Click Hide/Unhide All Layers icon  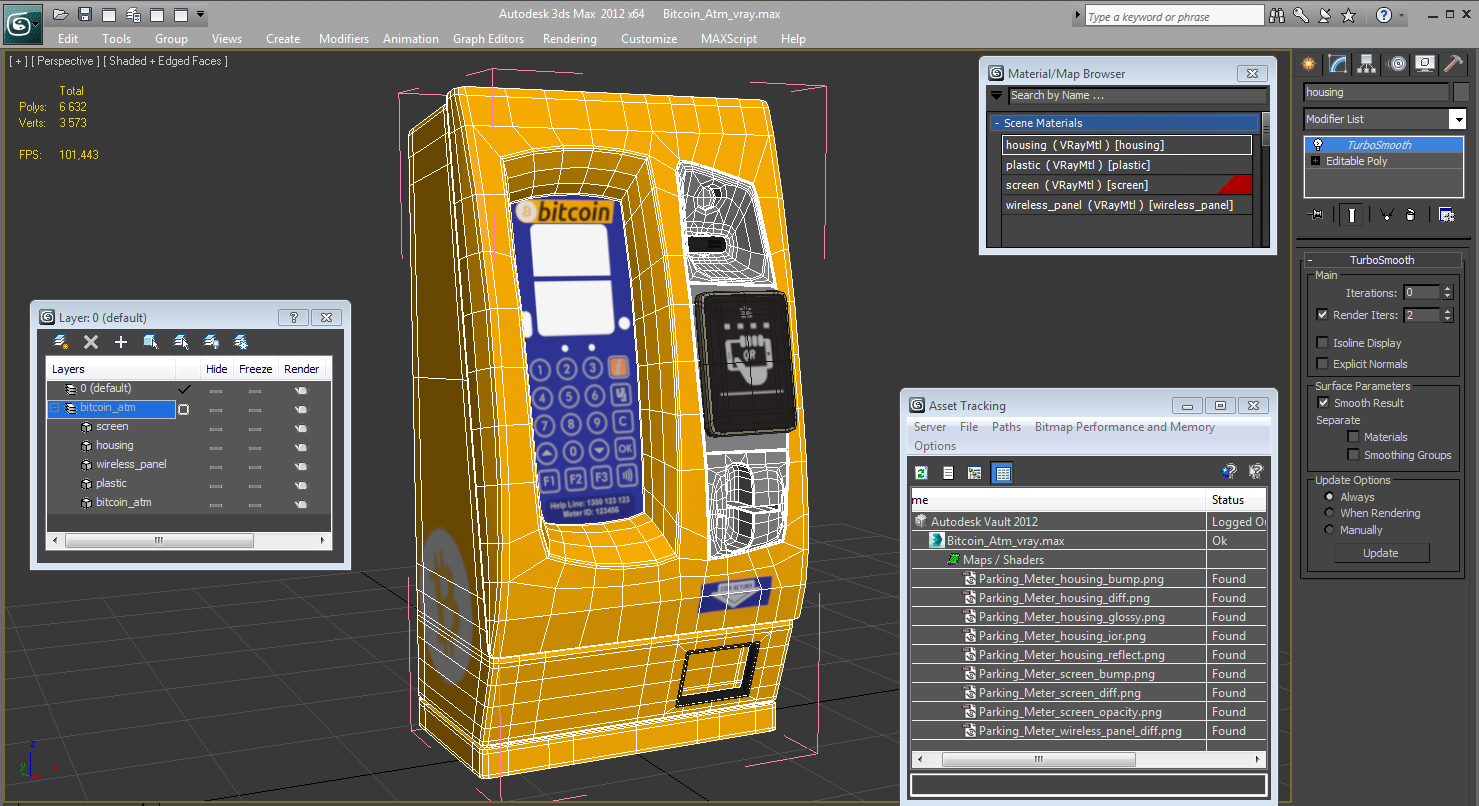(x=211, y=342)
